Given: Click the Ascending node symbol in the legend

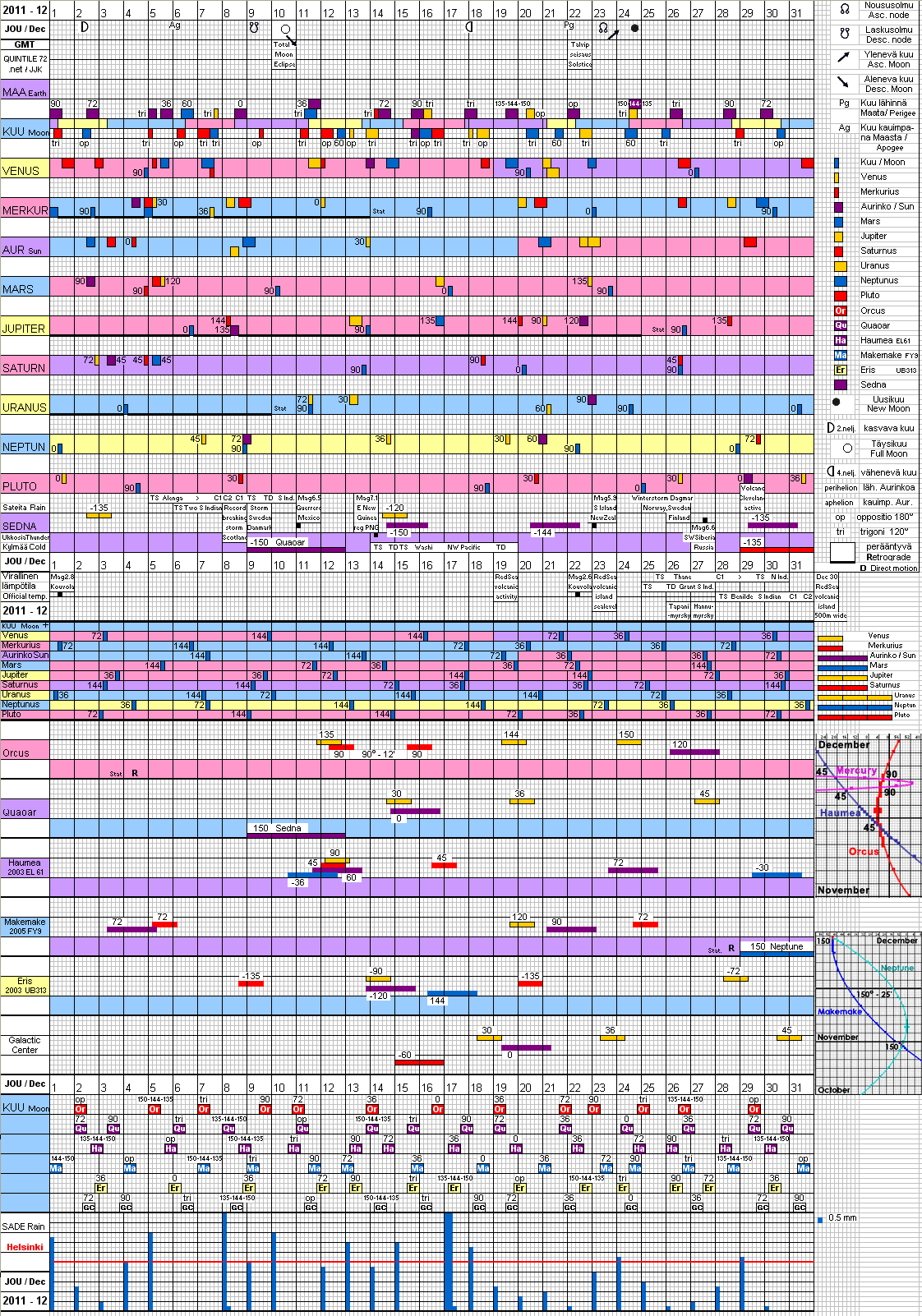Looking at the screenshot, I should click(x=844, y=10).
